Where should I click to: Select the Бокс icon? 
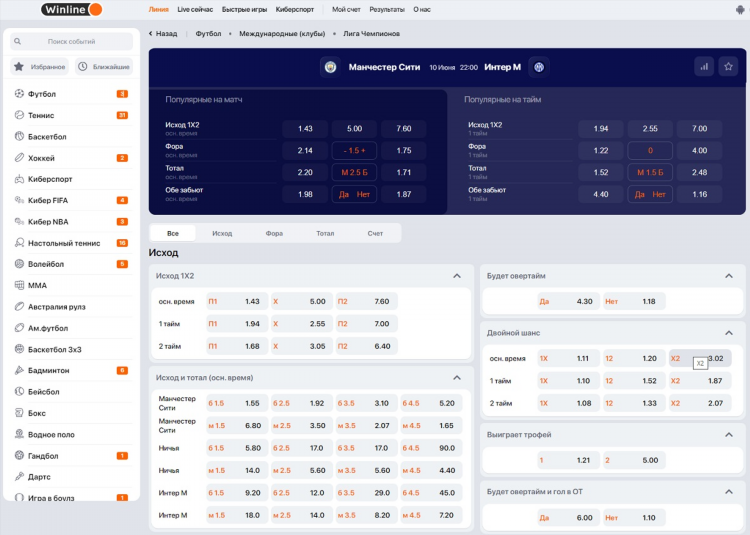tap(19, 413)
